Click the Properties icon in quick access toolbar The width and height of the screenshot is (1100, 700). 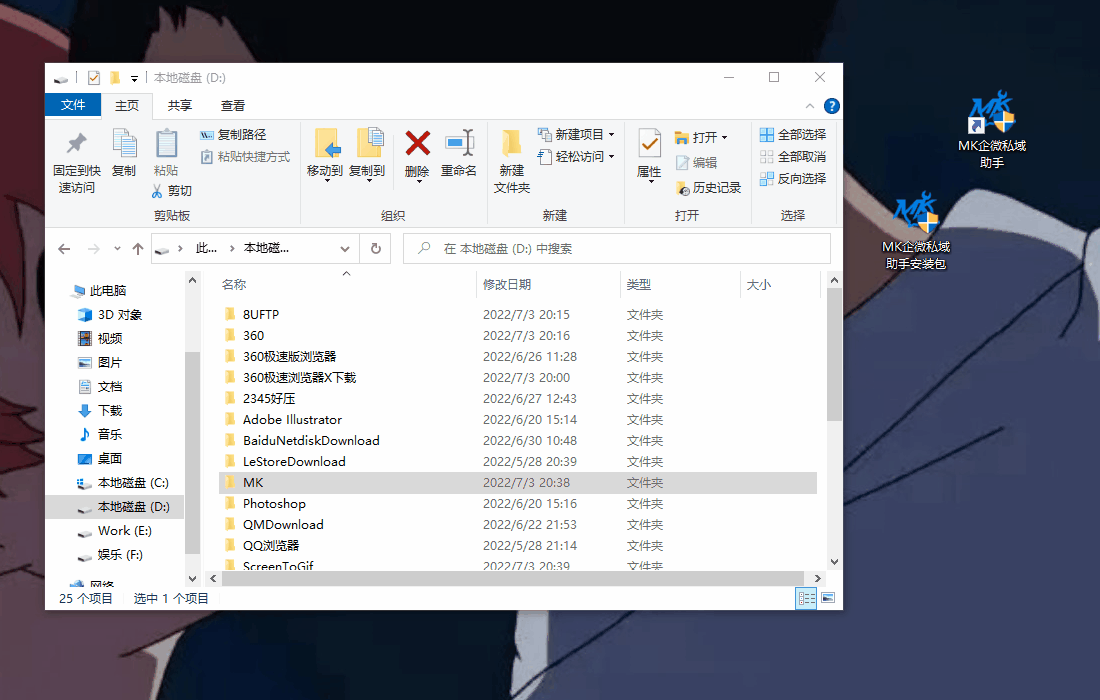pyautogui.click(x=93, y=78)
